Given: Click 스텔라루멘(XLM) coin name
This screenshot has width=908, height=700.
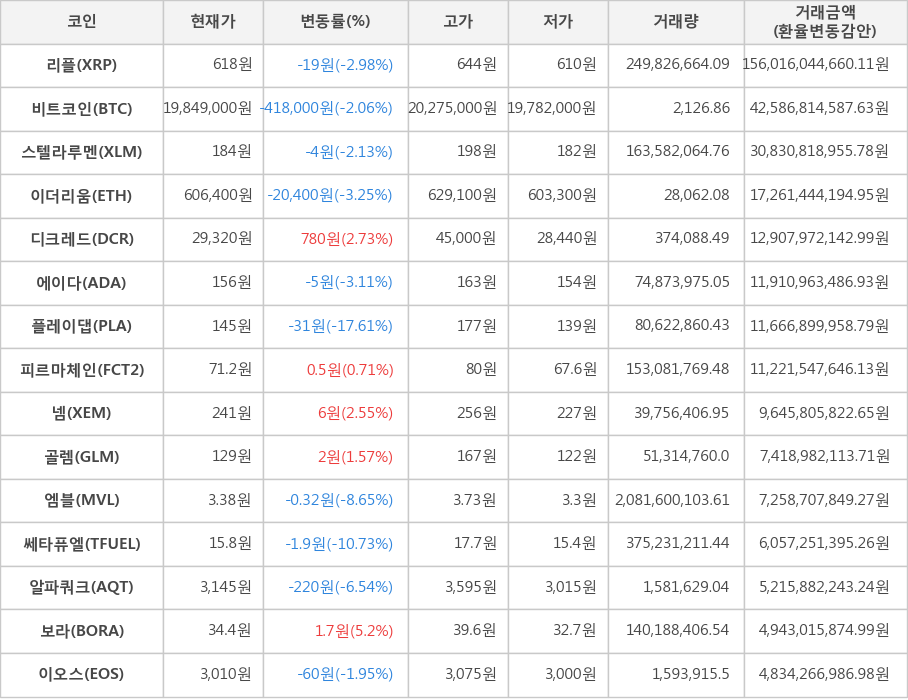Looking at the screenshot, I should (x=82, y=152).
